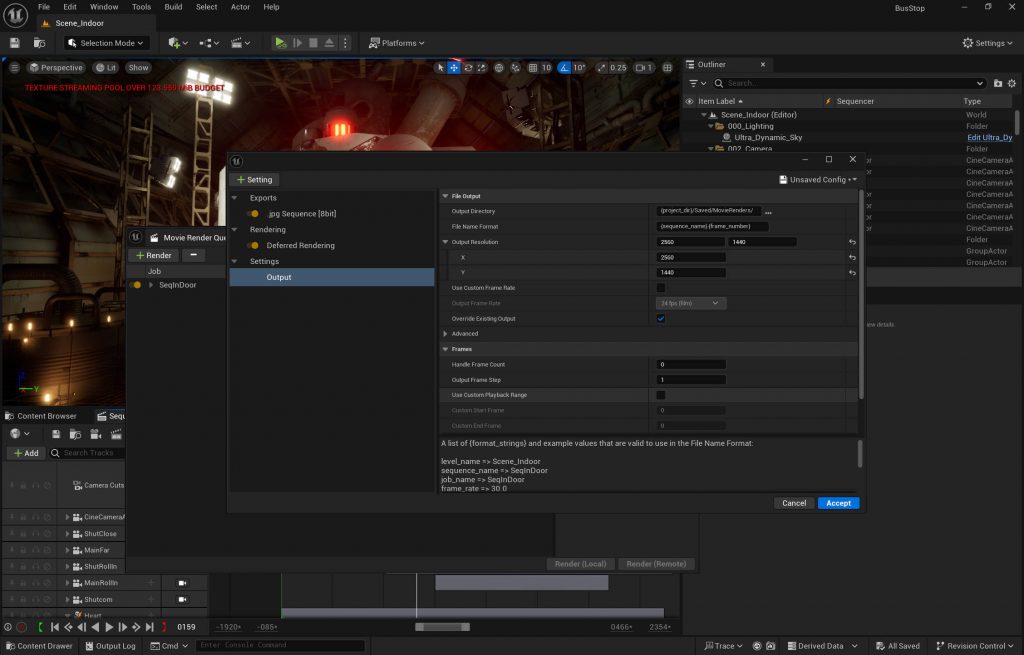
Task: Open the Content Drawer
Action: (x=38, y=646)
